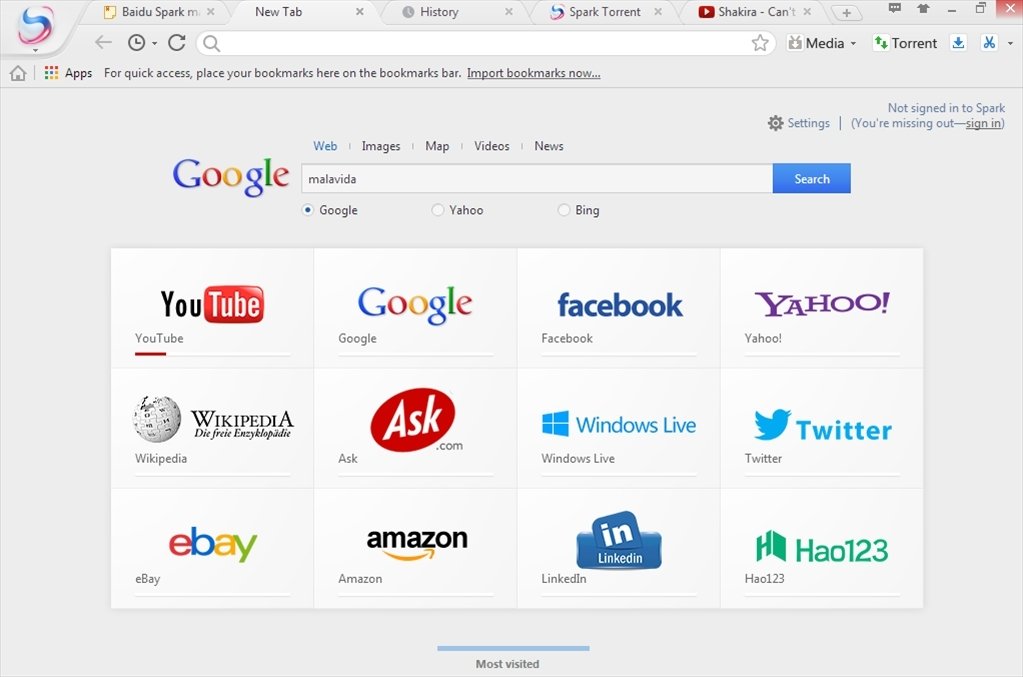Open Spark Settings with the gear
Viewport: 1023px width, 677px height.
799,123
